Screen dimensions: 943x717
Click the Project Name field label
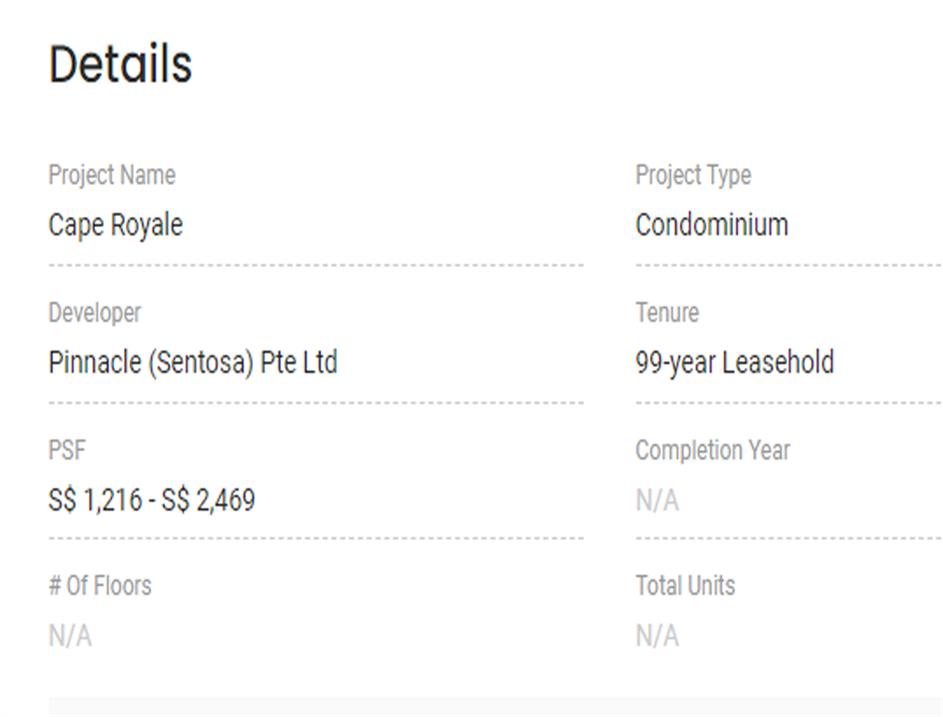[x=111, y=175]
